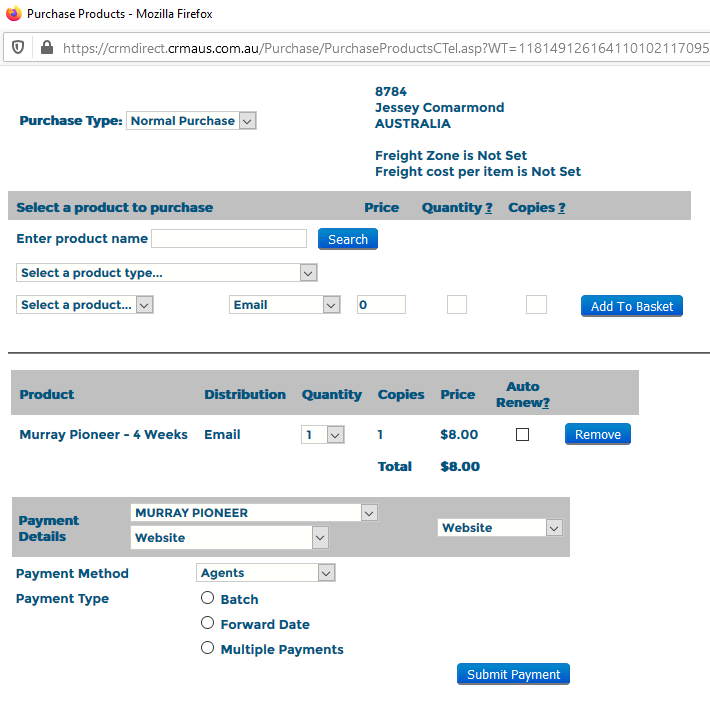Click the padlock site security icon
This screenshot has width=710, height=708.
pyautogui.click(x=47, y=47)
